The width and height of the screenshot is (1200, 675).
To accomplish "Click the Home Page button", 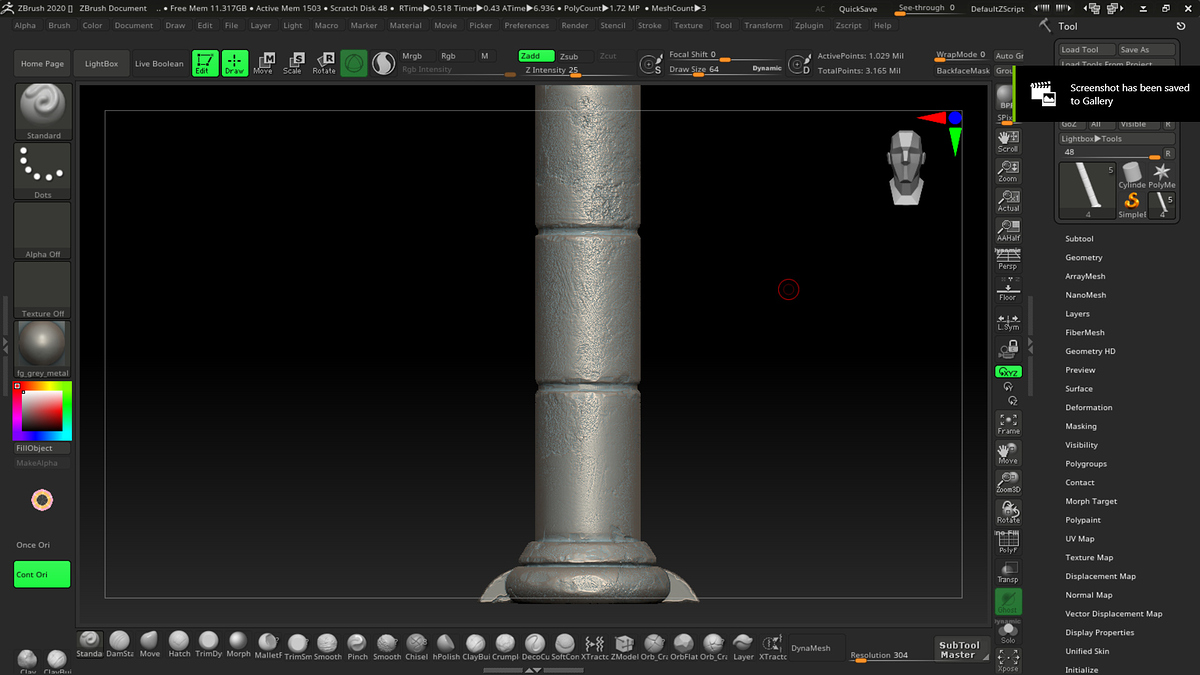I will pos(42,63).
